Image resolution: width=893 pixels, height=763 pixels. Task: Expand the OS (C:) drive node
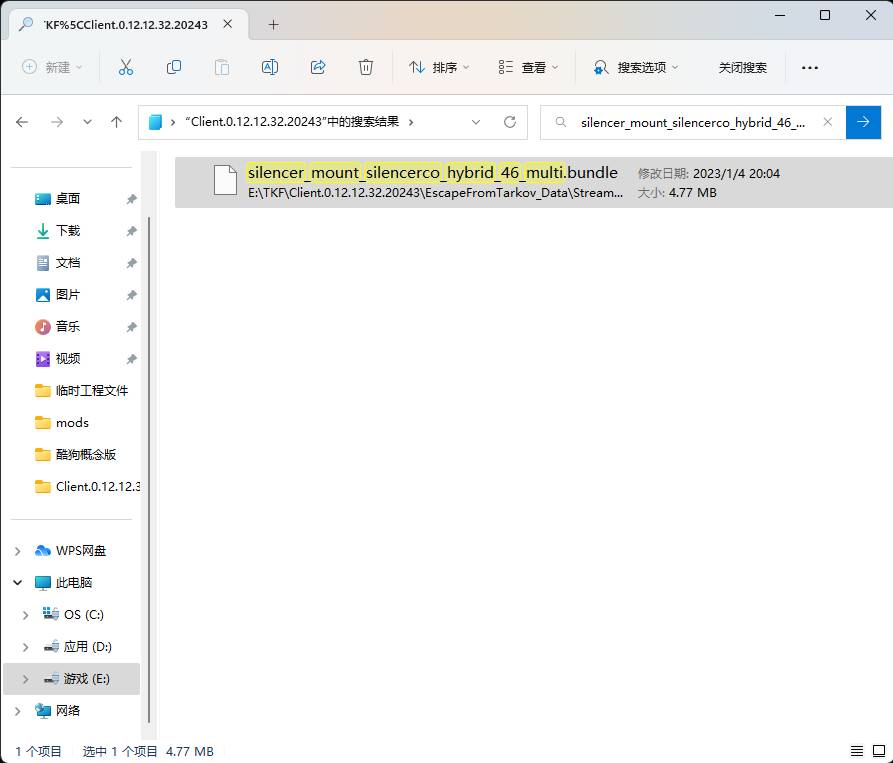[x=26, y=615]
